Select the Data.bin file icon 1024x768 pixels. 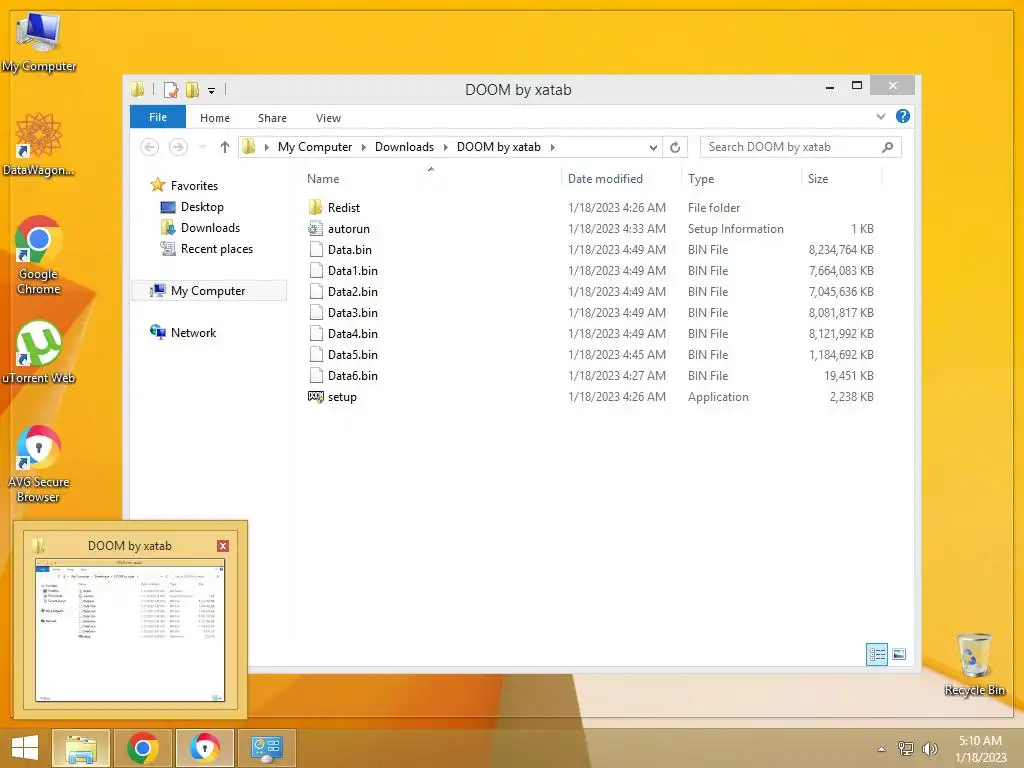[x=316, y=249]
